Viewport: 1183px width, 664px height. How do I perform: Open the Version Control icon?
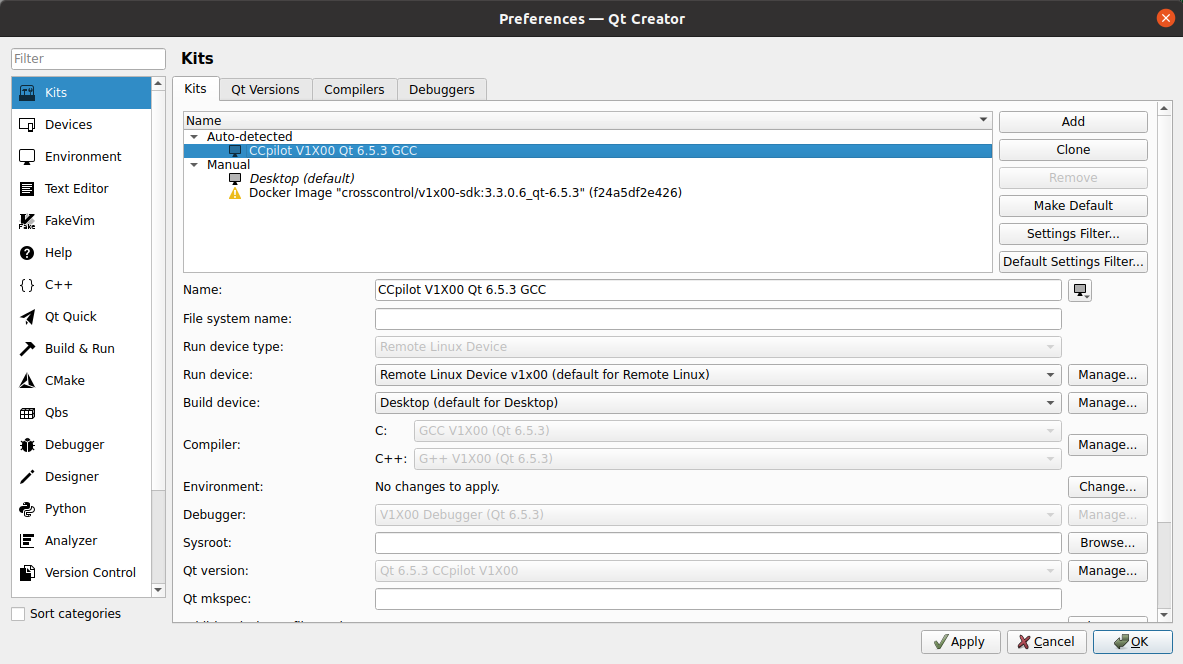click(x=27, y=573)
